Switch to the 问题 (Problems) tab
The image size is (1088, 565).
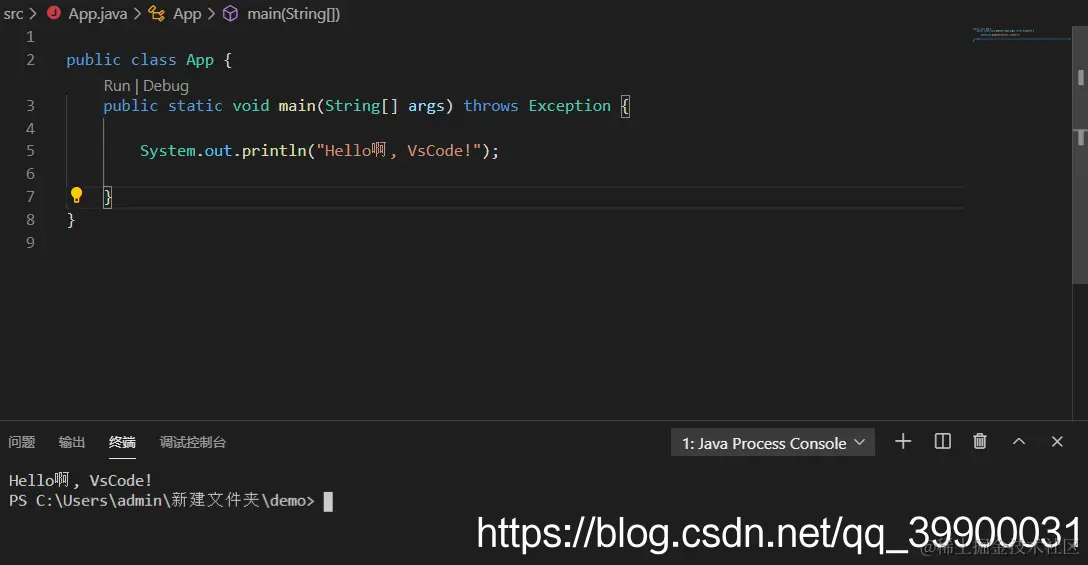point(22,442)
